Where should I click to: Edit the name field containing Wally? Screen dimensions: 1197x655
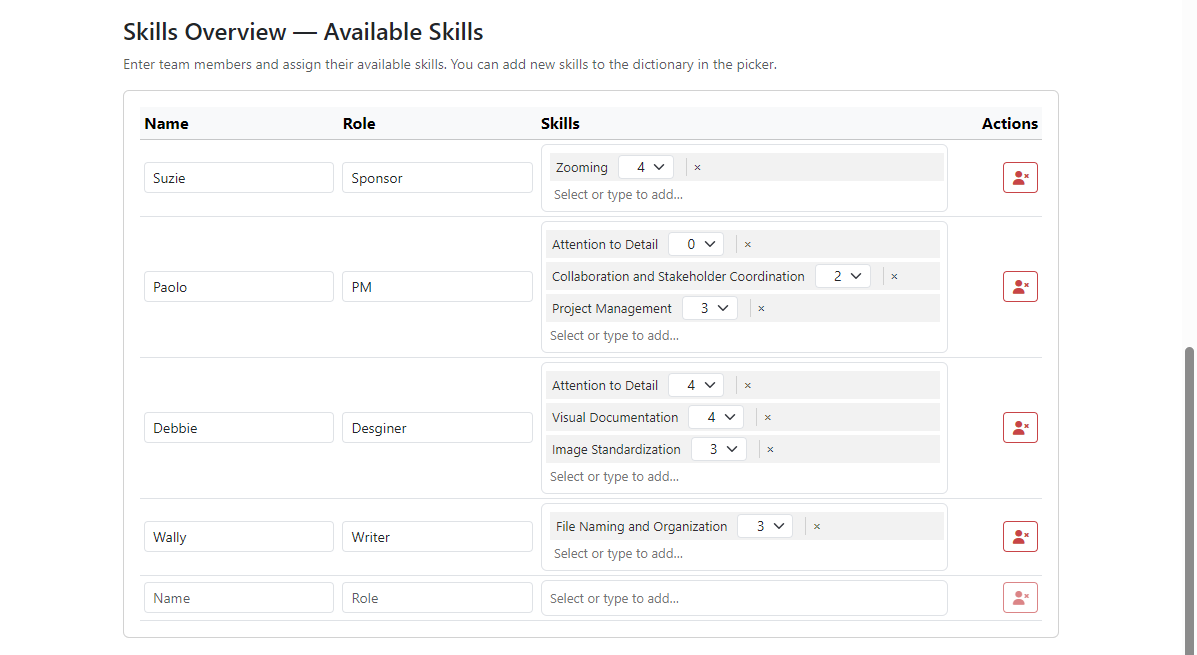point(239,537)
